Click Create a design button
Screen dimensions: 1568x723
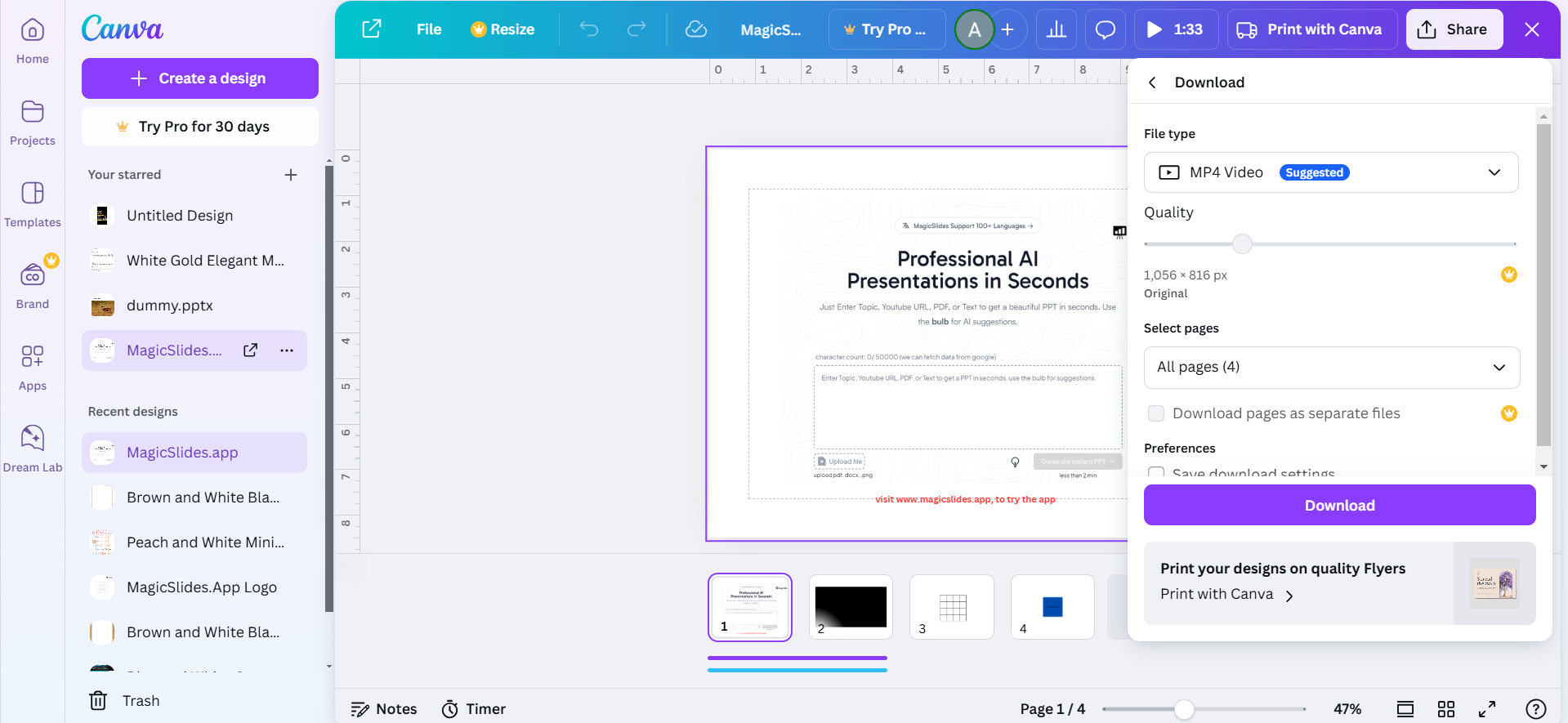coord(200,78)
